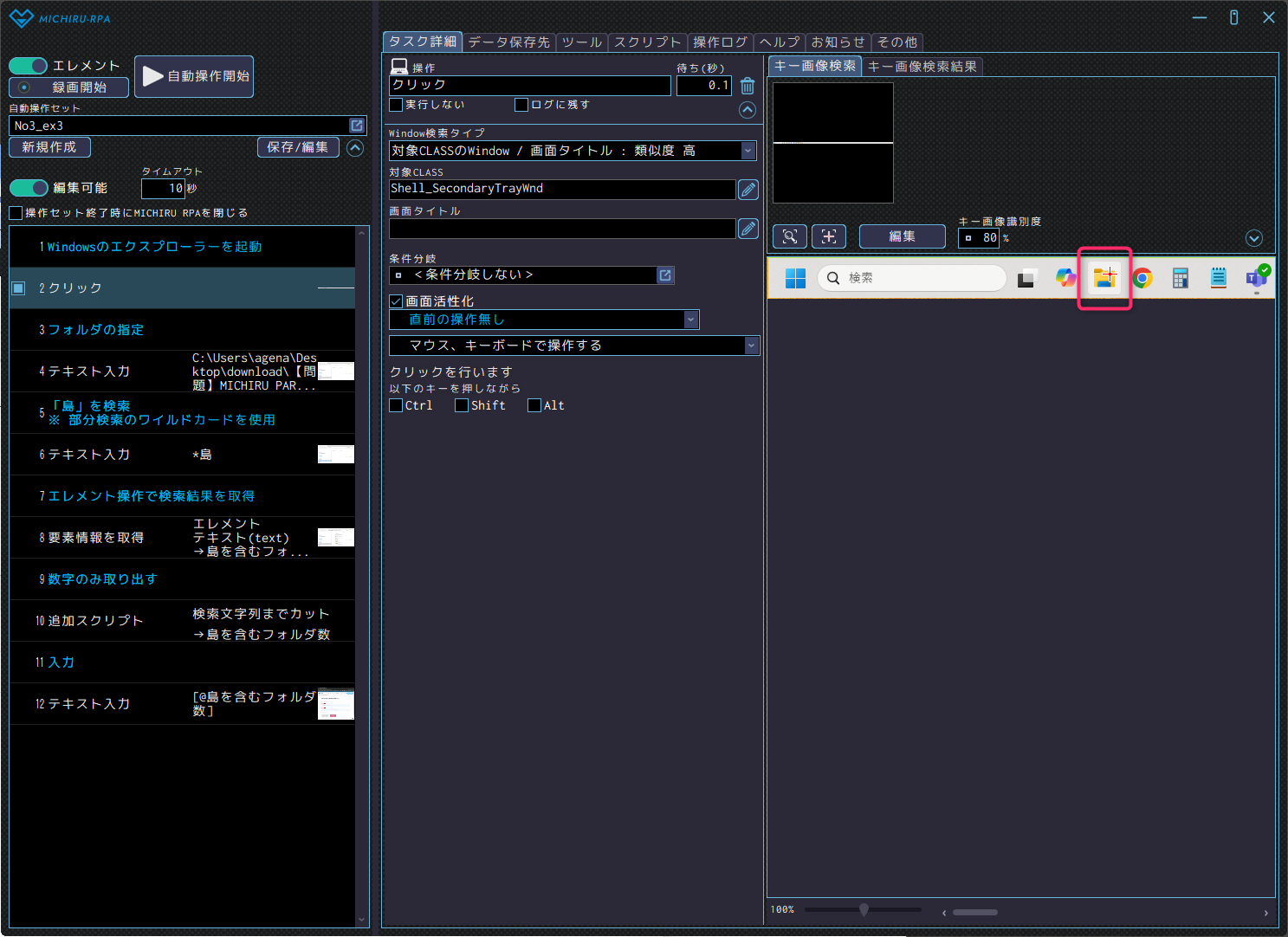The image size is (1288, 937).
Task: Open the キー画像検索結果 tab
Action: pyautogui.click(x=922, y=66)
